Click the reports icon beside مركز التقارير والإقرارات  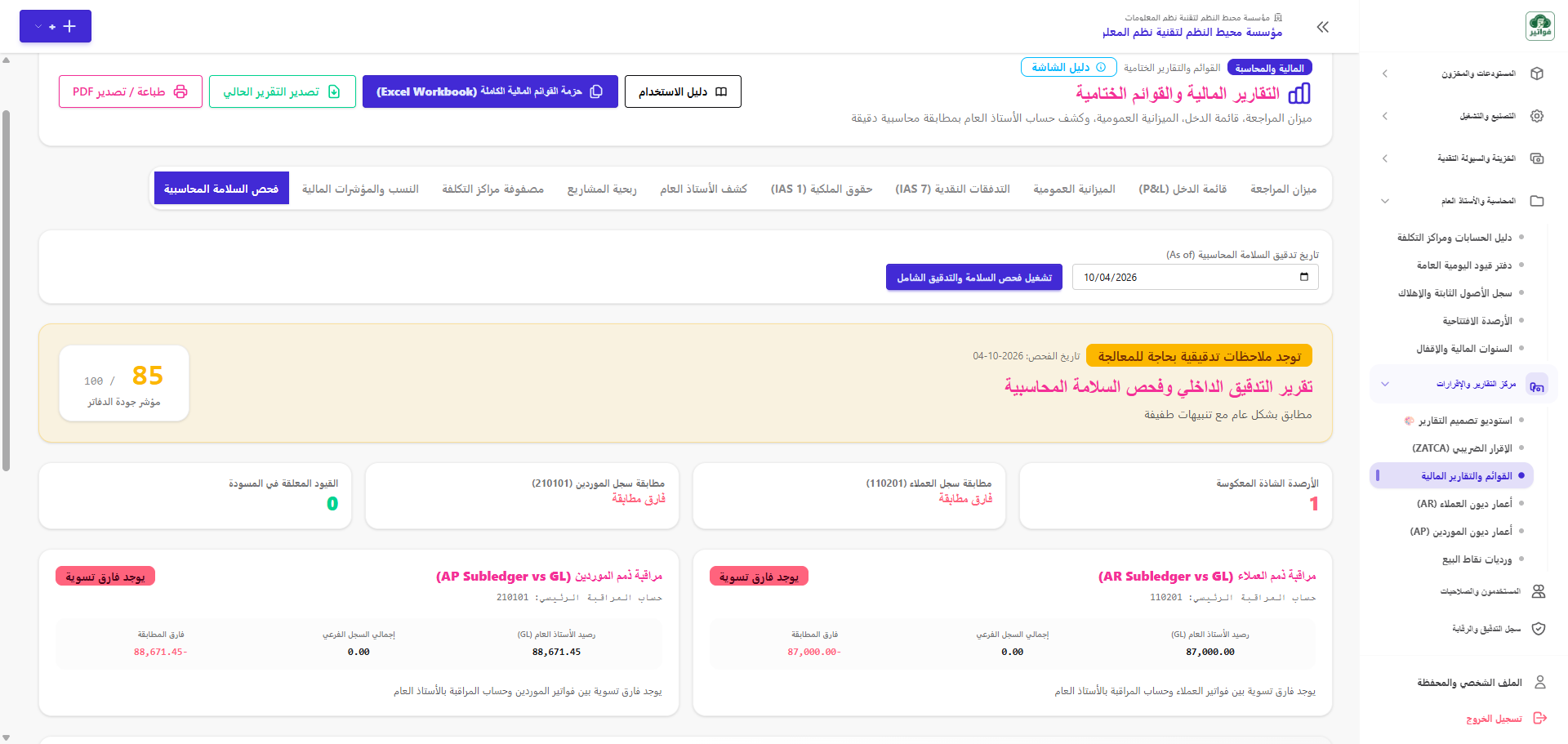point(1537,385)
